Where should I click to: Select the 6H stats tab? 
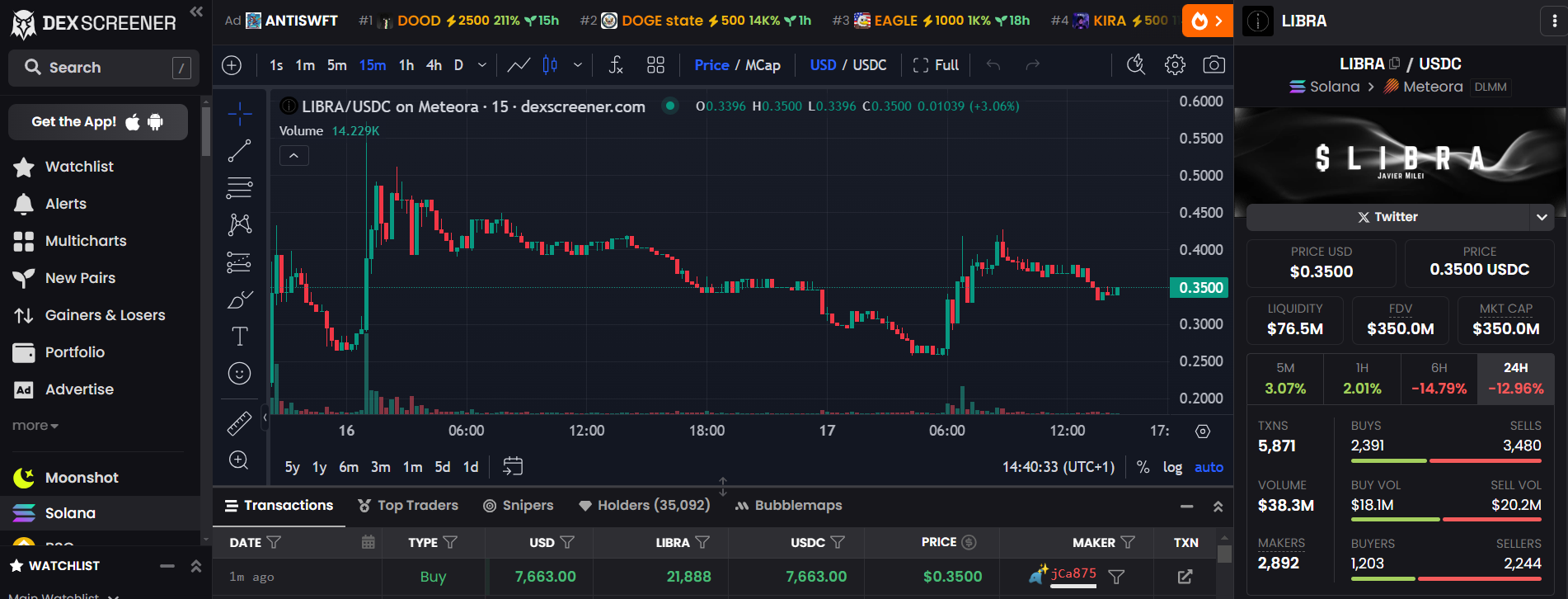click(1439, 379)
